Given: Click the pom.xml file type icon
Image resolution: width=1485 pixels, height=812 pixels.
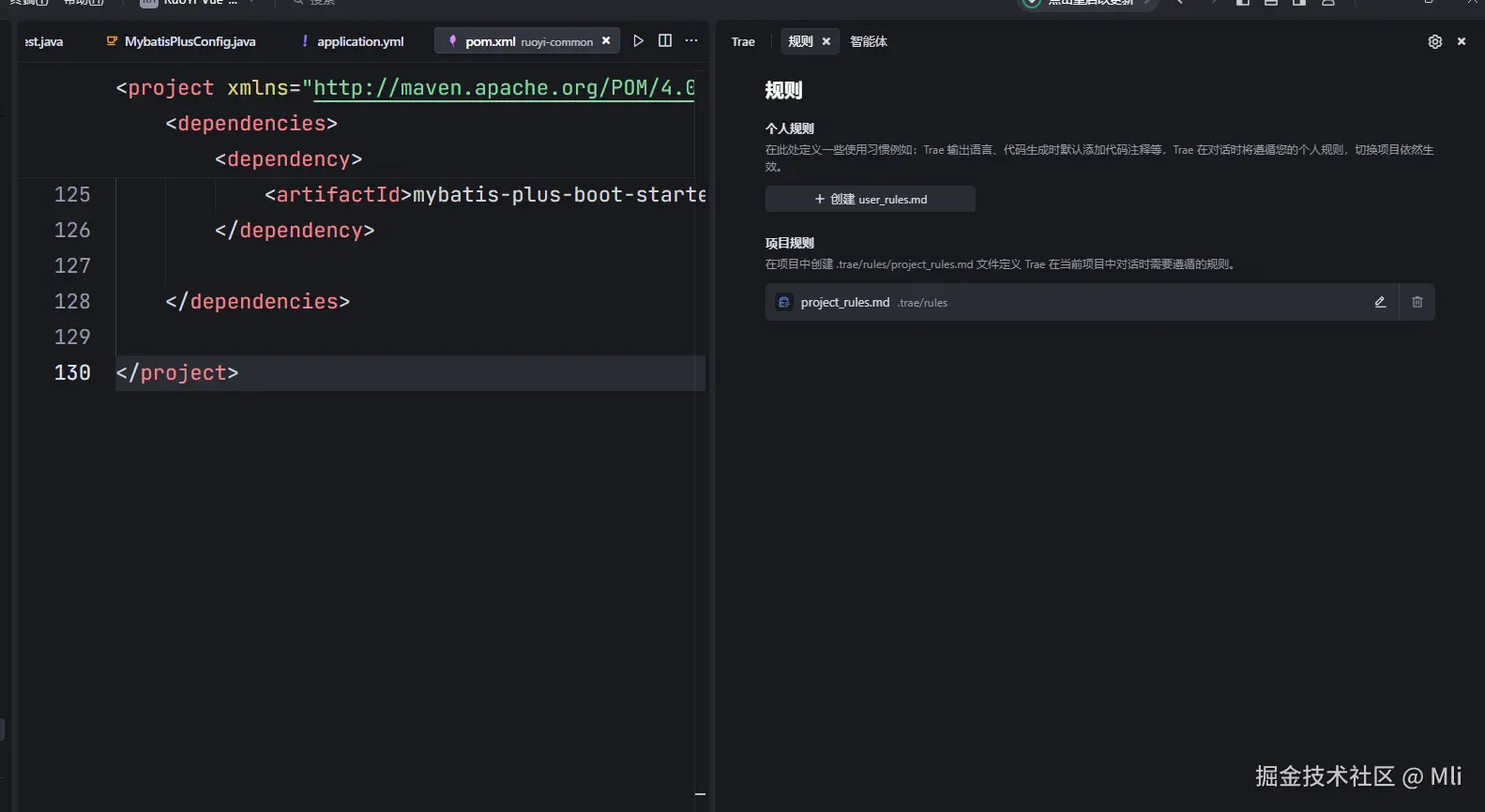Looking at the screenshot, I should pos(452,41).
